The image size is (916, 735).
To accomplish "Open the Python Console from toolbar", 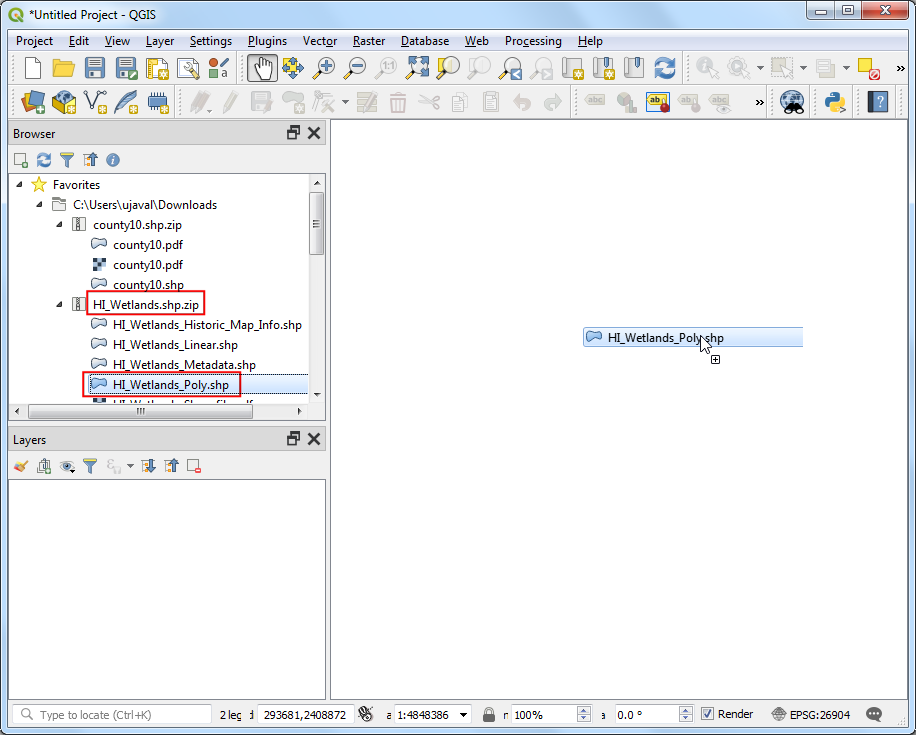I will tap(834, 101).
